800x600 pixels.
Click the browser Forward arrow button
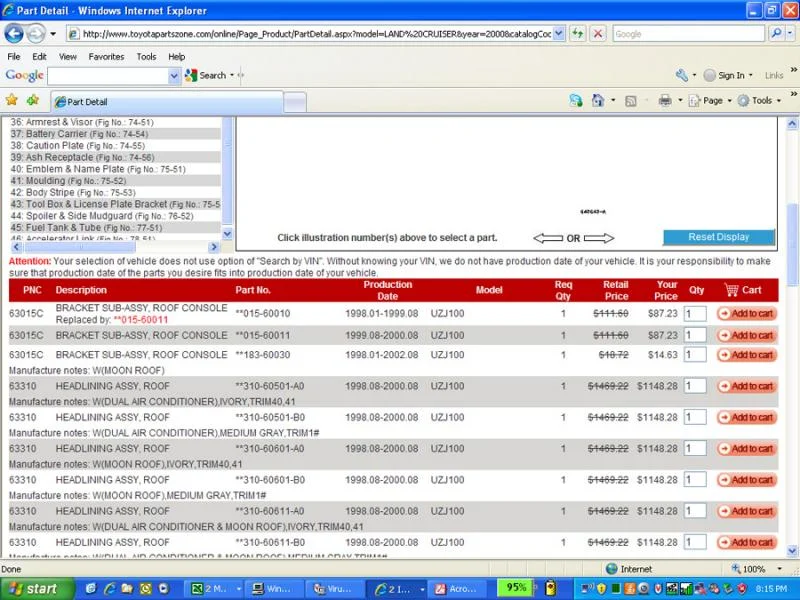[35, 34]
